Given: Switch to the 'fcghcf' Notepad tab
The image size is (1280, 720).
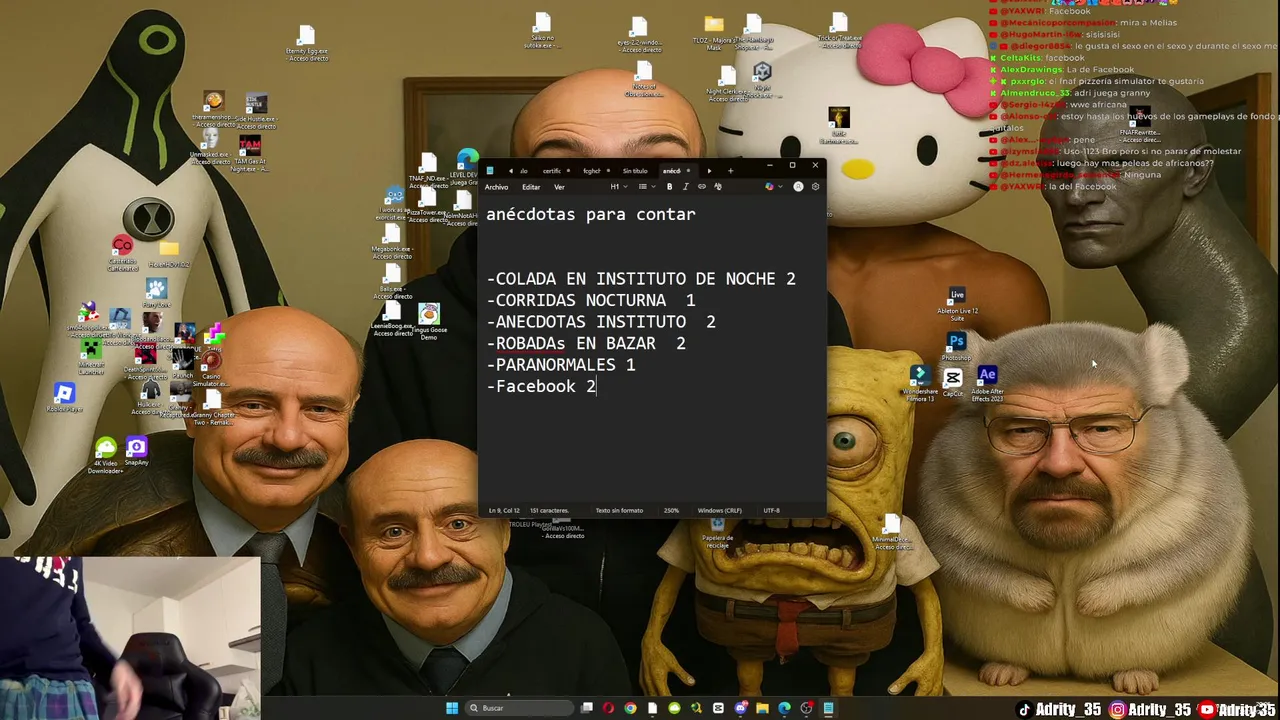Looking at the screenshot, I should click(x=592, y=171).
